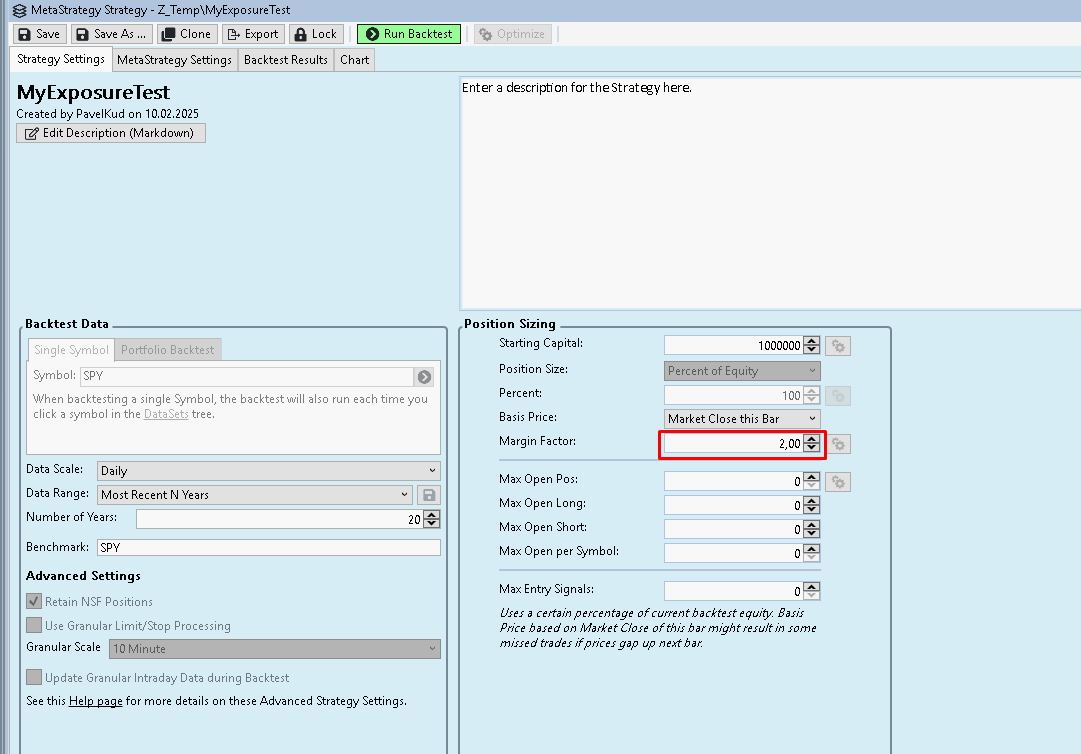Click the Export toolbar icon
This screenshot has width=1081, height=754.
(233, 34)
